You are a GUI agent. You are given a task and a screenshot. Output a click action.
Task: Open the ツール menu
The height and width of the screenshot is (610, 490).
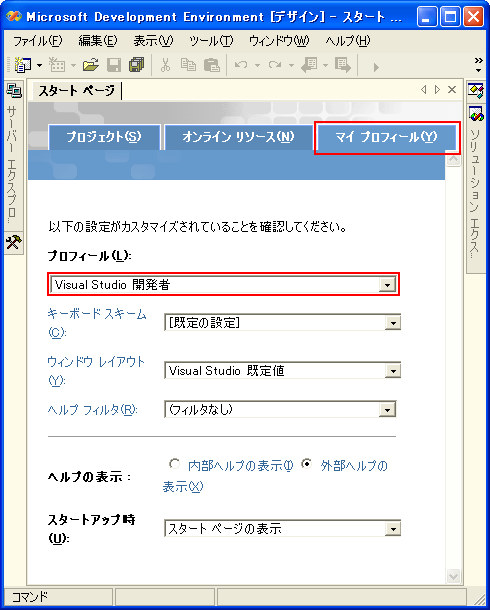tap(211, 40)
